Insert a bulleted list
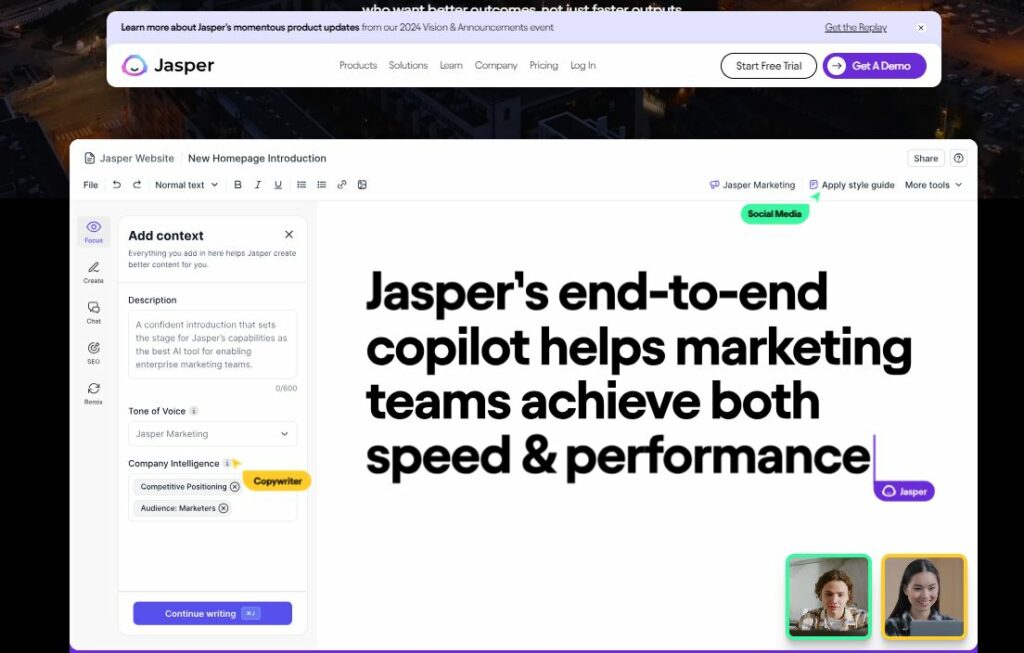This screenshot has width=1024, height=653. click(302, 185)
